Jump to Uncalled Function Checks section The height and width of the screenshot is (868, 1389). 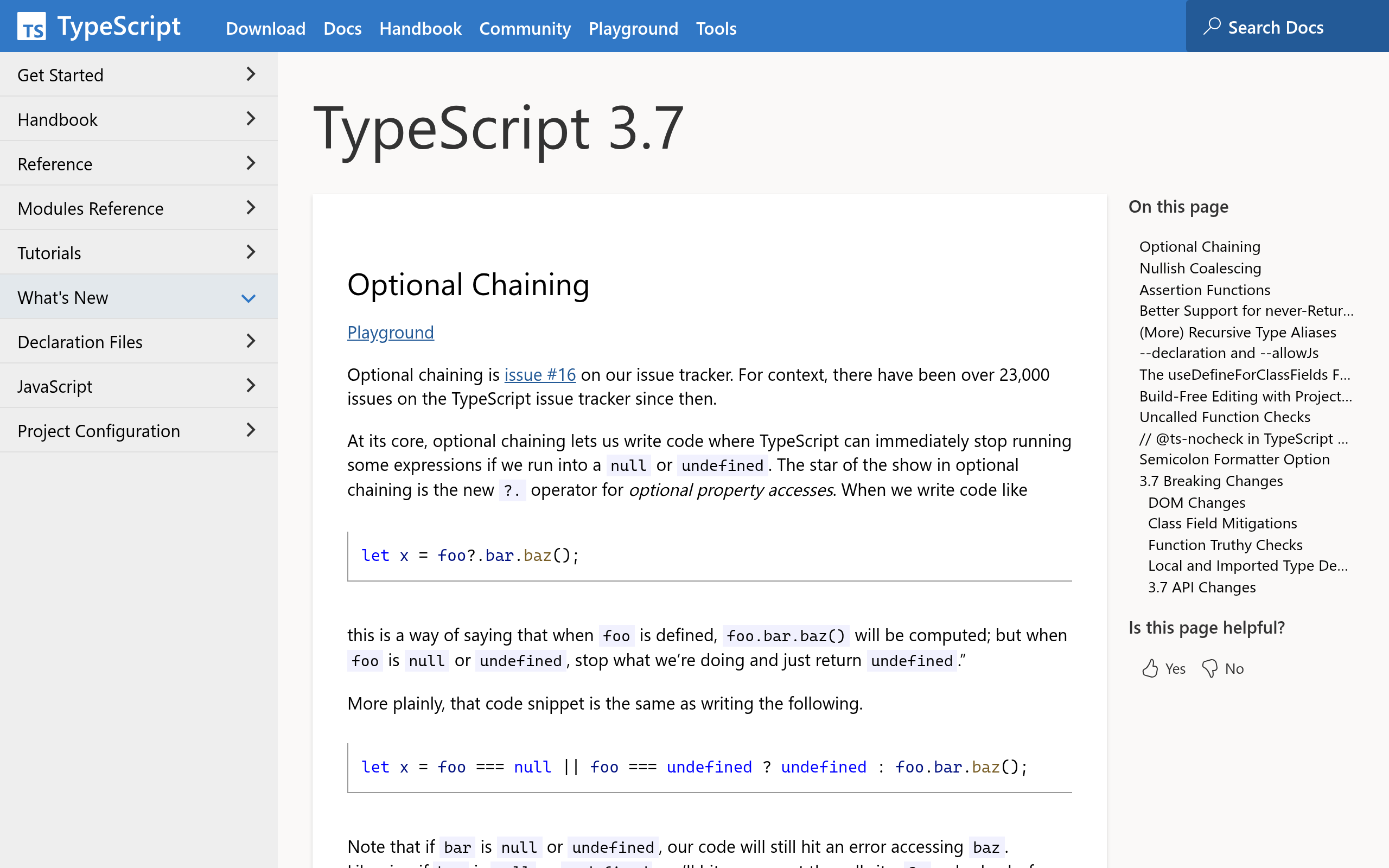(1225, 417)
